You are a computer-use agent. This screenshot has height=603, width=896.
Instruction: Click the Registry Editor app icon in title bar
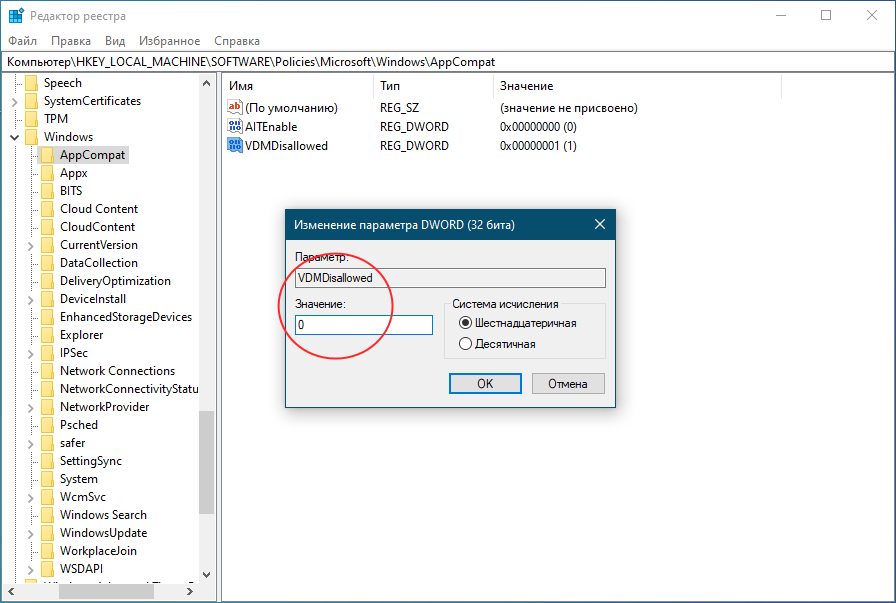[16, 15]
